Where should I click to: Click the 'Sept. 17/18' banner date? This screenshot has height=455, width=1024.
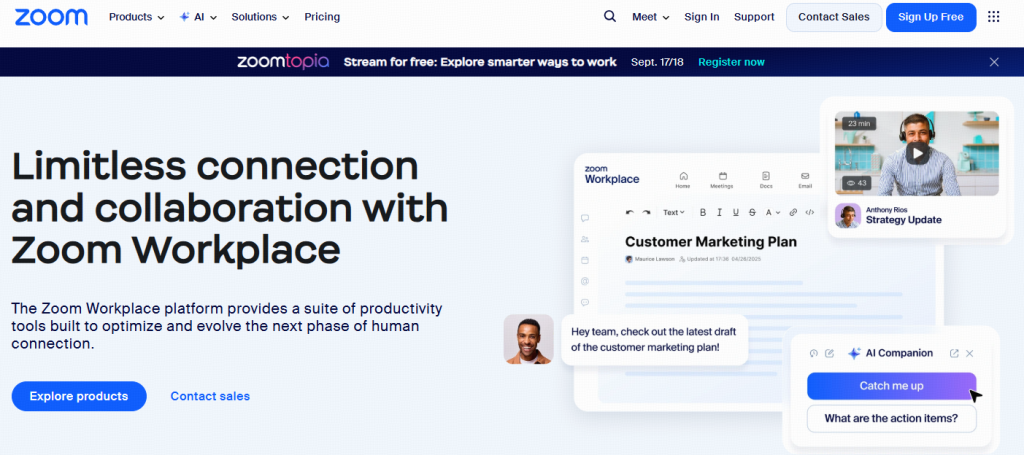point(657,62)
